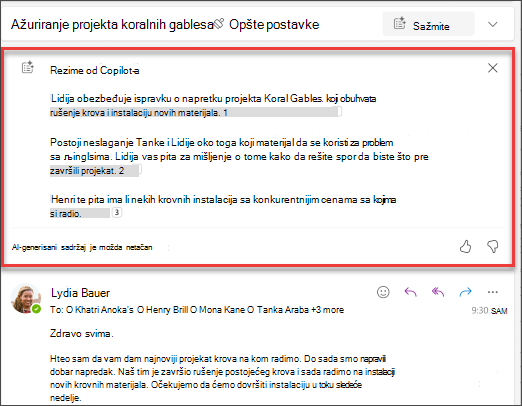522x406 pixels.
Task: Click the tag icon beside 'Opšte postavke'
Action: pyautogui.click(x=219, y=24)
